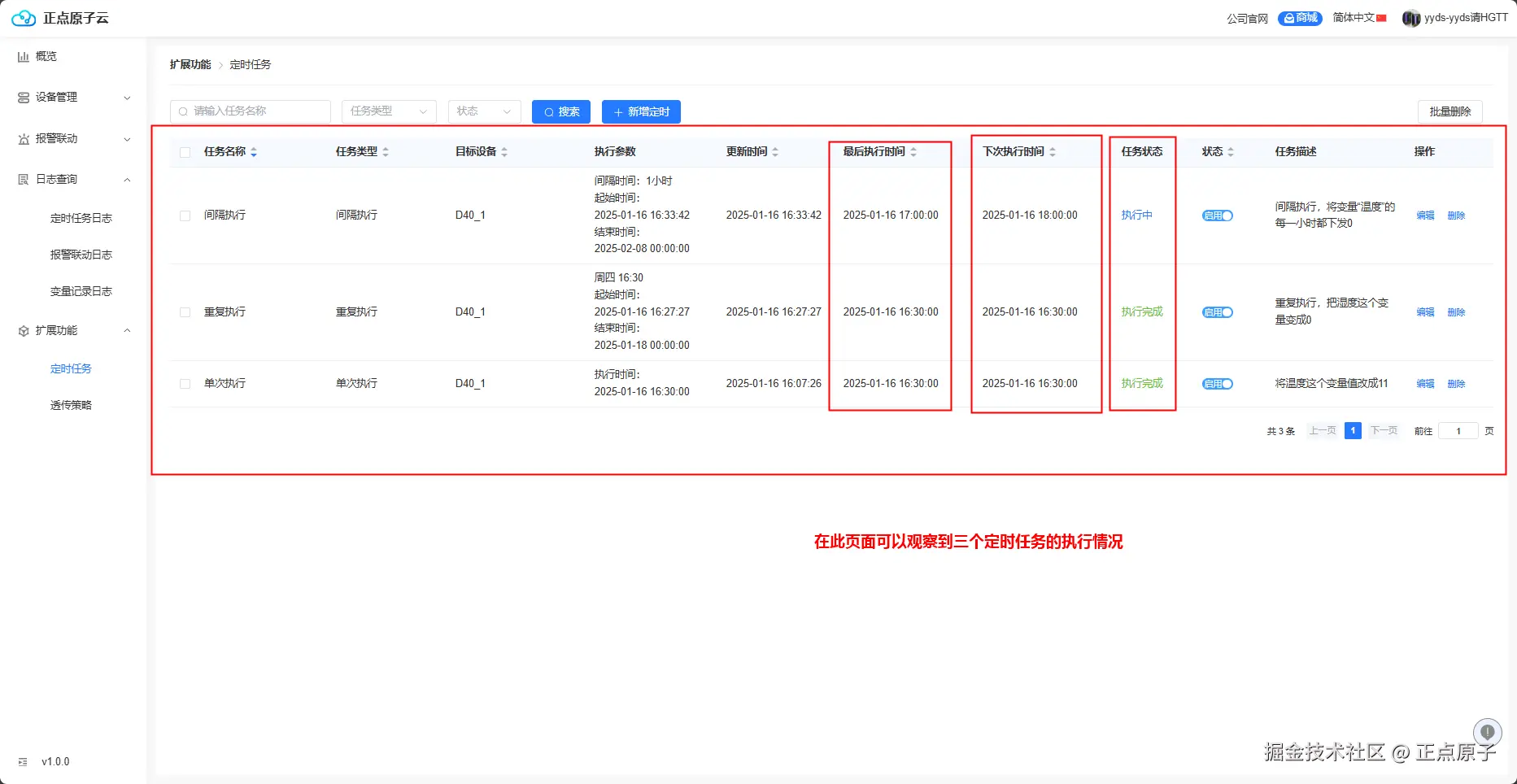Expand the 设备管理 menu chevron

click(x=127, y=98)
